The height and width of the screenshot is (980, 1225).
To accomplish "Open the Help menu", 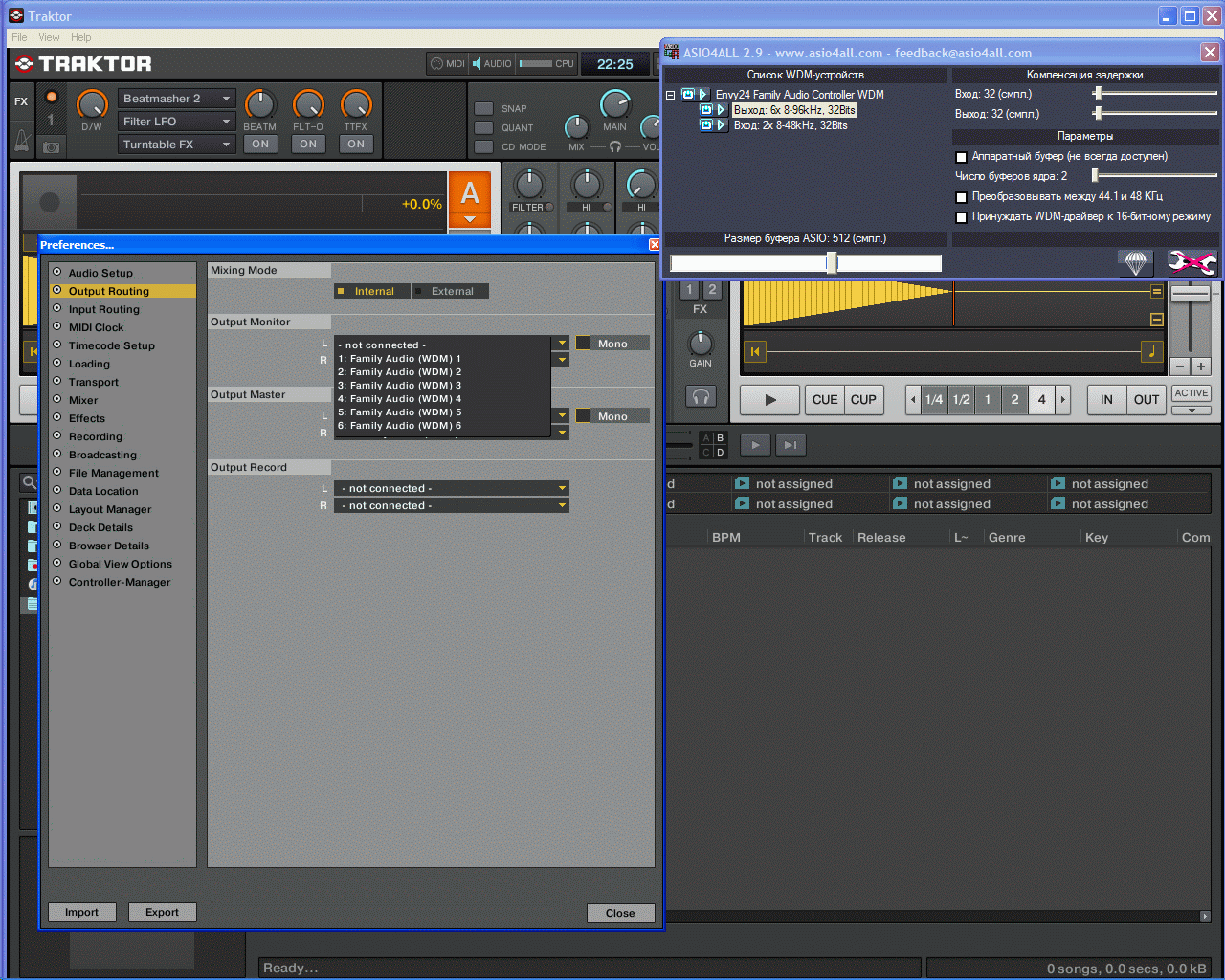I will click(x=81, y=37).
